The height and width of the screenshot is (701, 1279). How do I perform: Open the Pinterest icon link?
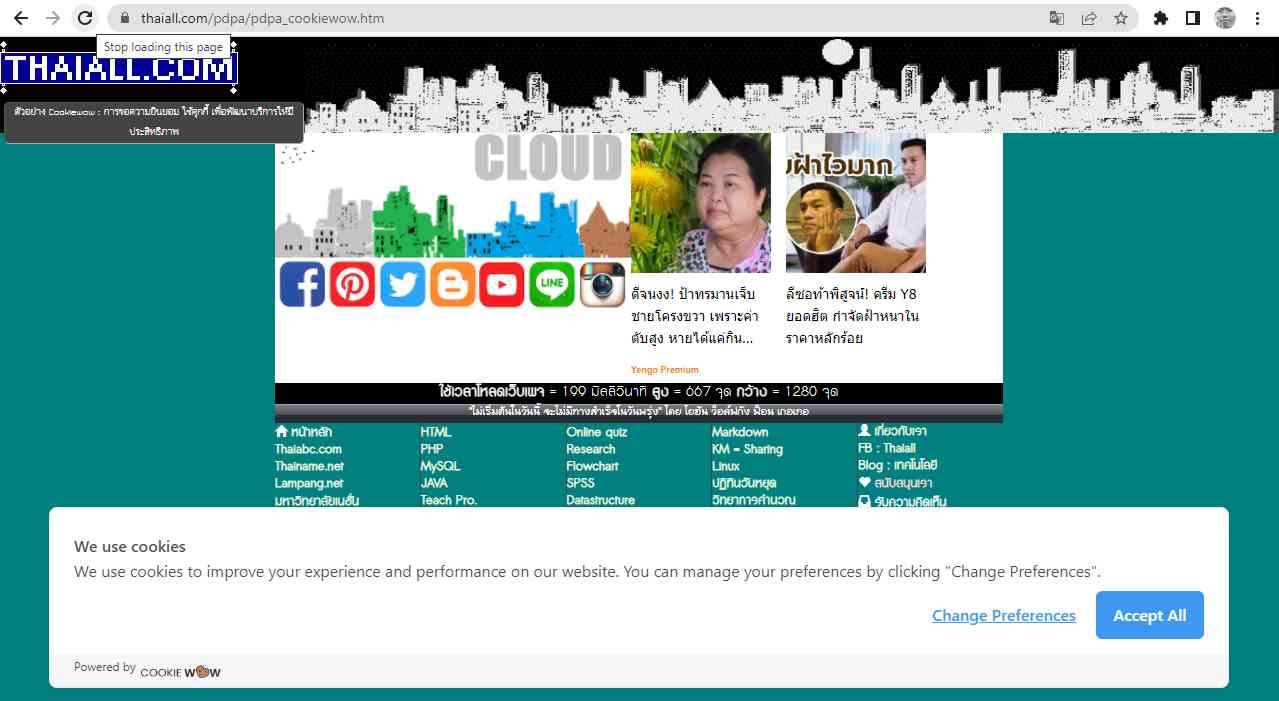click(352, 284)
